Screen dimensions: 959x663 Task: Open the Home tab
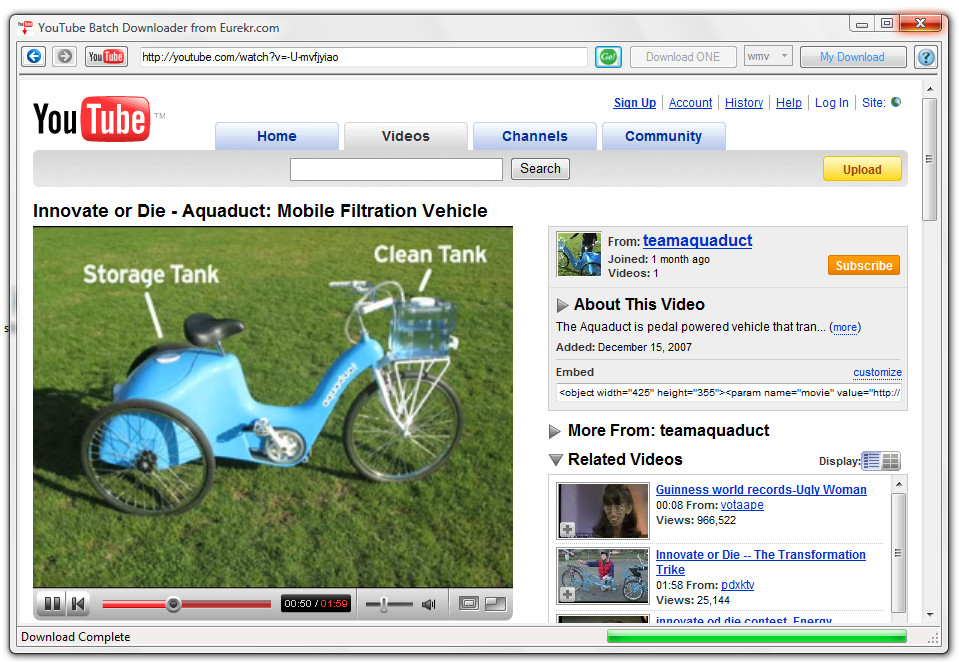(x=276, y=136)
